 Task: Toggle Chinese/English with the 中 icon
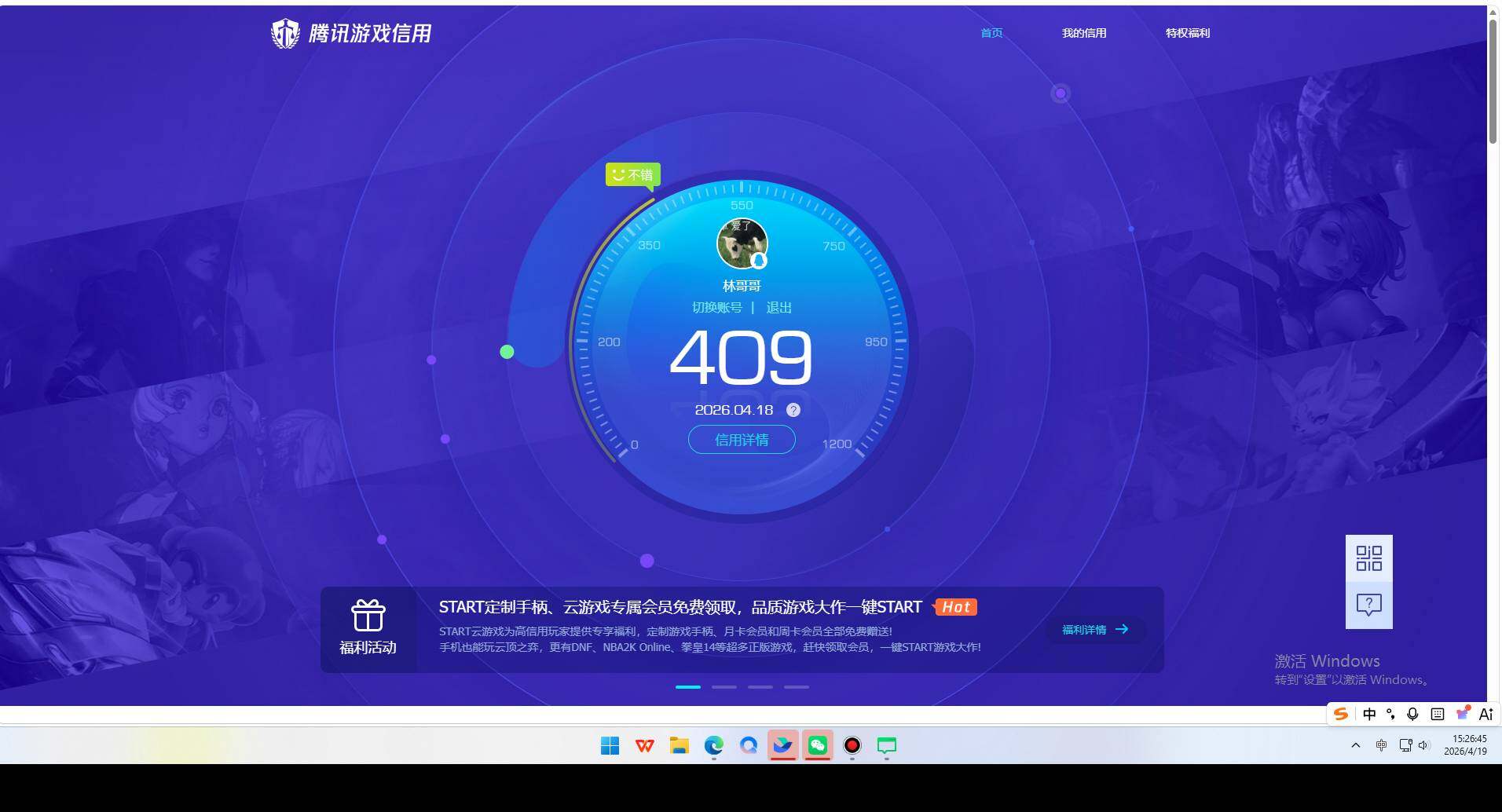pos(1370,714)
